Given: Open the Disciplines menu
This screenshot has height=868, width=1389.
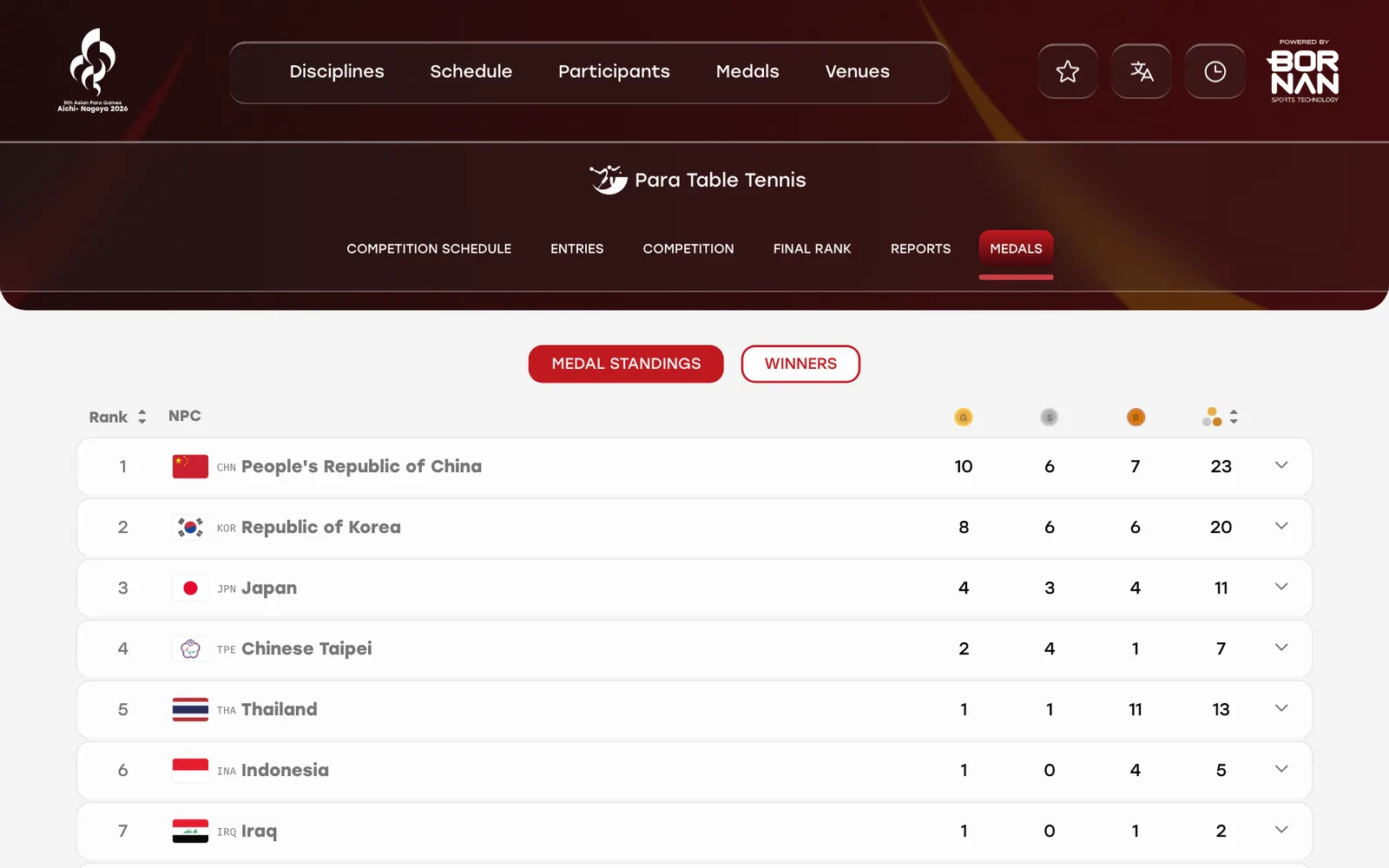Looking at the screenshot, I should (337, 71).
